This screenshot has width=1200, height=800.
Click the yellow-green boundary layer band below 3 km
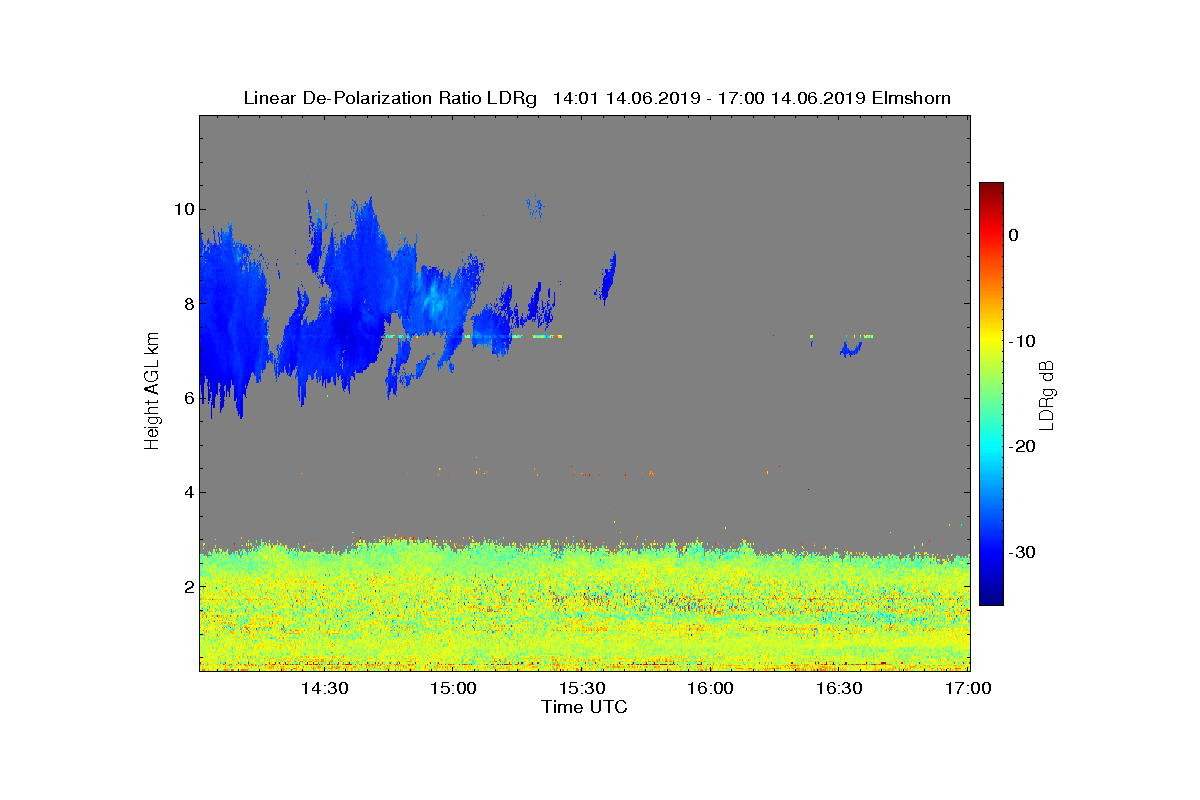[x=585, y=605]
